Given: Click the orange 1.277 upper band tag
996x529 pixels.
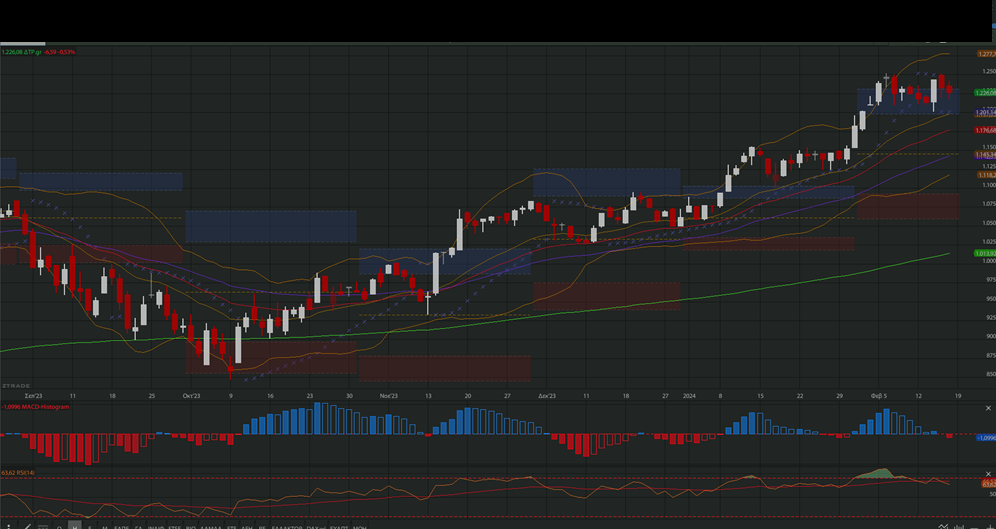Looking at the screenshot, I should [x=986, y=55].
